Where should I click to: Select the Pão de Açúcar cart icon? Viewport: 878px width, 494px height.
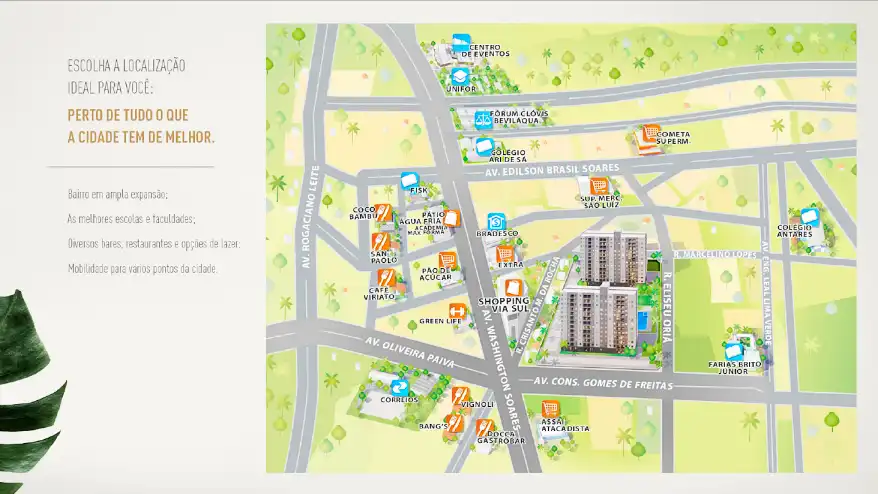coord(447,260)
